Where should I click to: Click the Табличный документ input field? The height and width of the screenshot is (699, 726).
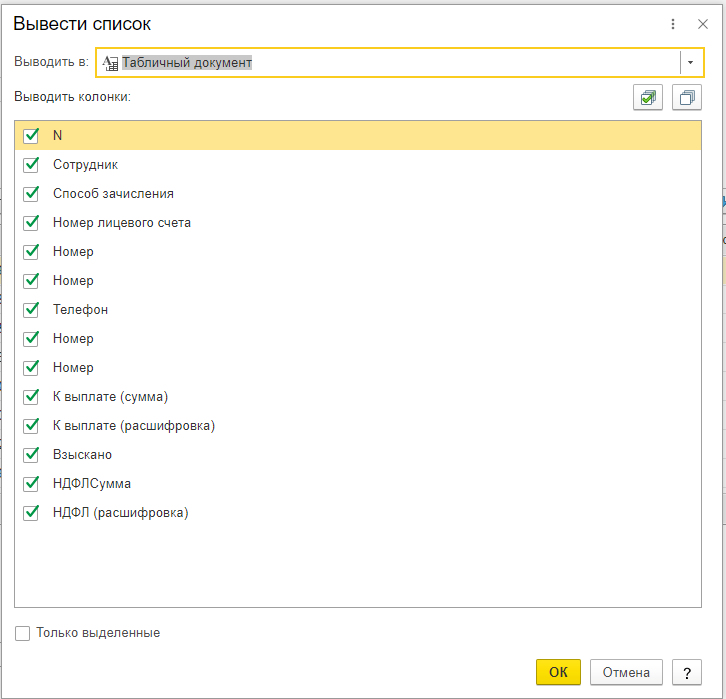[400, 62]
